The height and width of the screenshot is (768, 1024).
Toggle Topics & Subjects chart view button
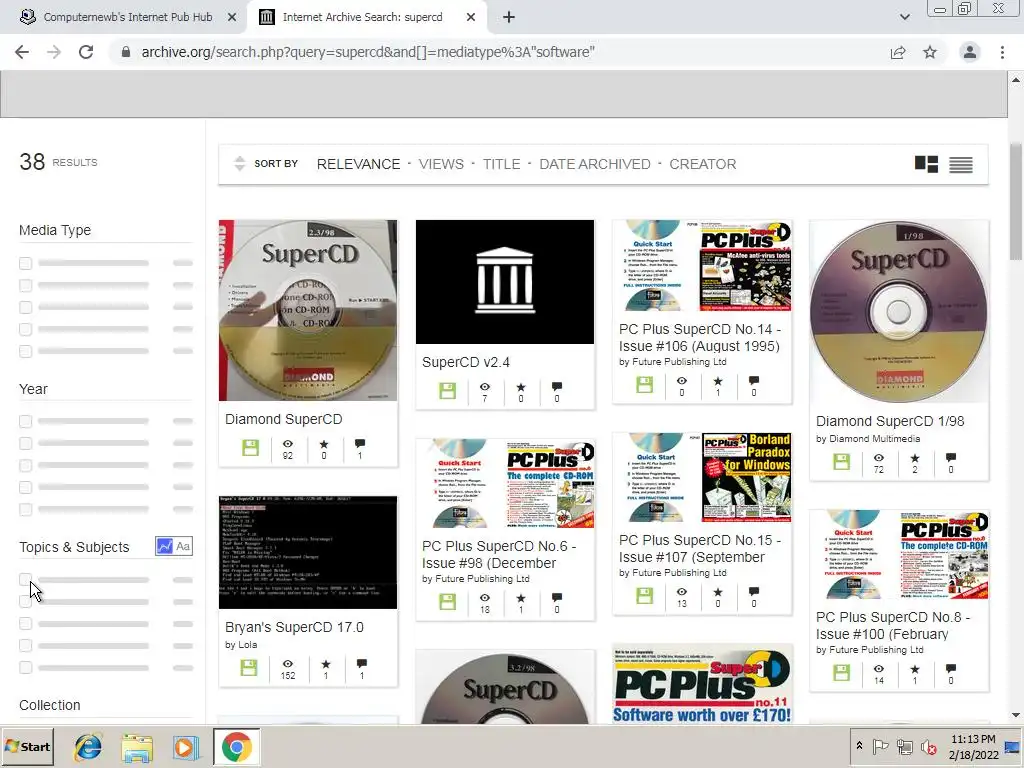tap(165, 546)
